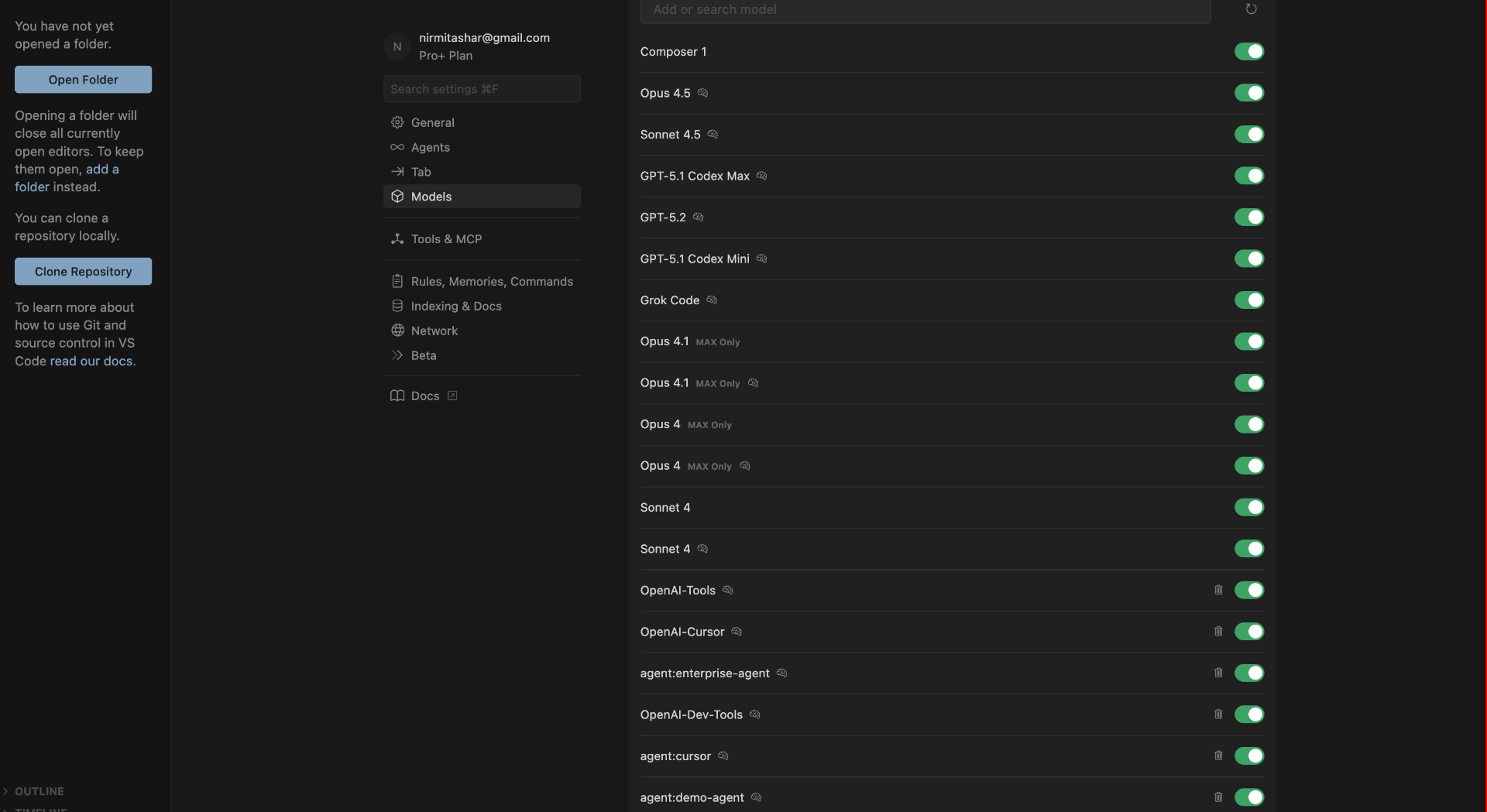Viewport: 1487px width, 812px height.
Task: Click the Network globe icon
Action: pyautogui.click(x=398, y=331)
